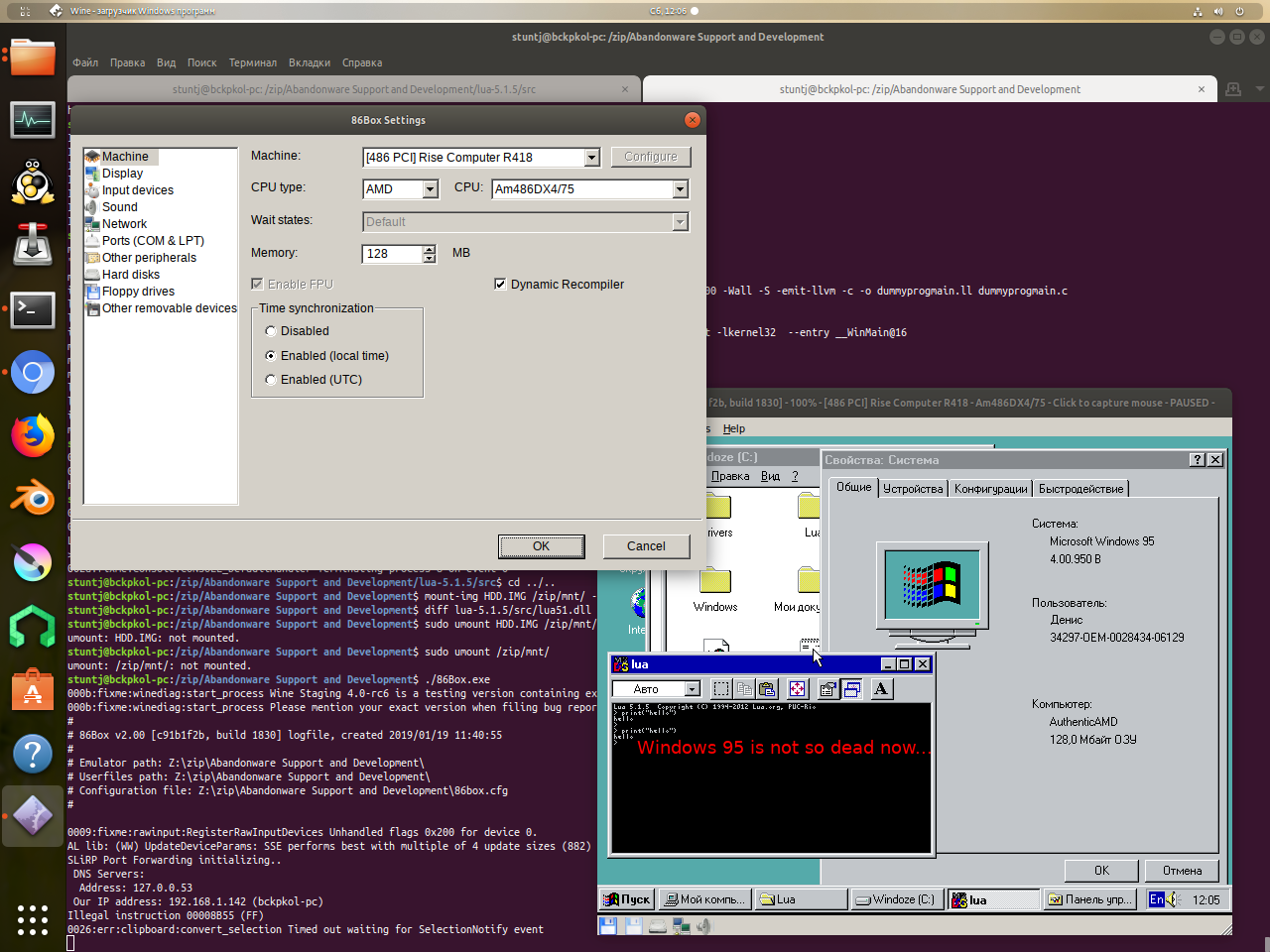The image size is (1270, 952).
Task: Expand the CPU Am486DX4/75 dropdown
Action: coord(680,189)
